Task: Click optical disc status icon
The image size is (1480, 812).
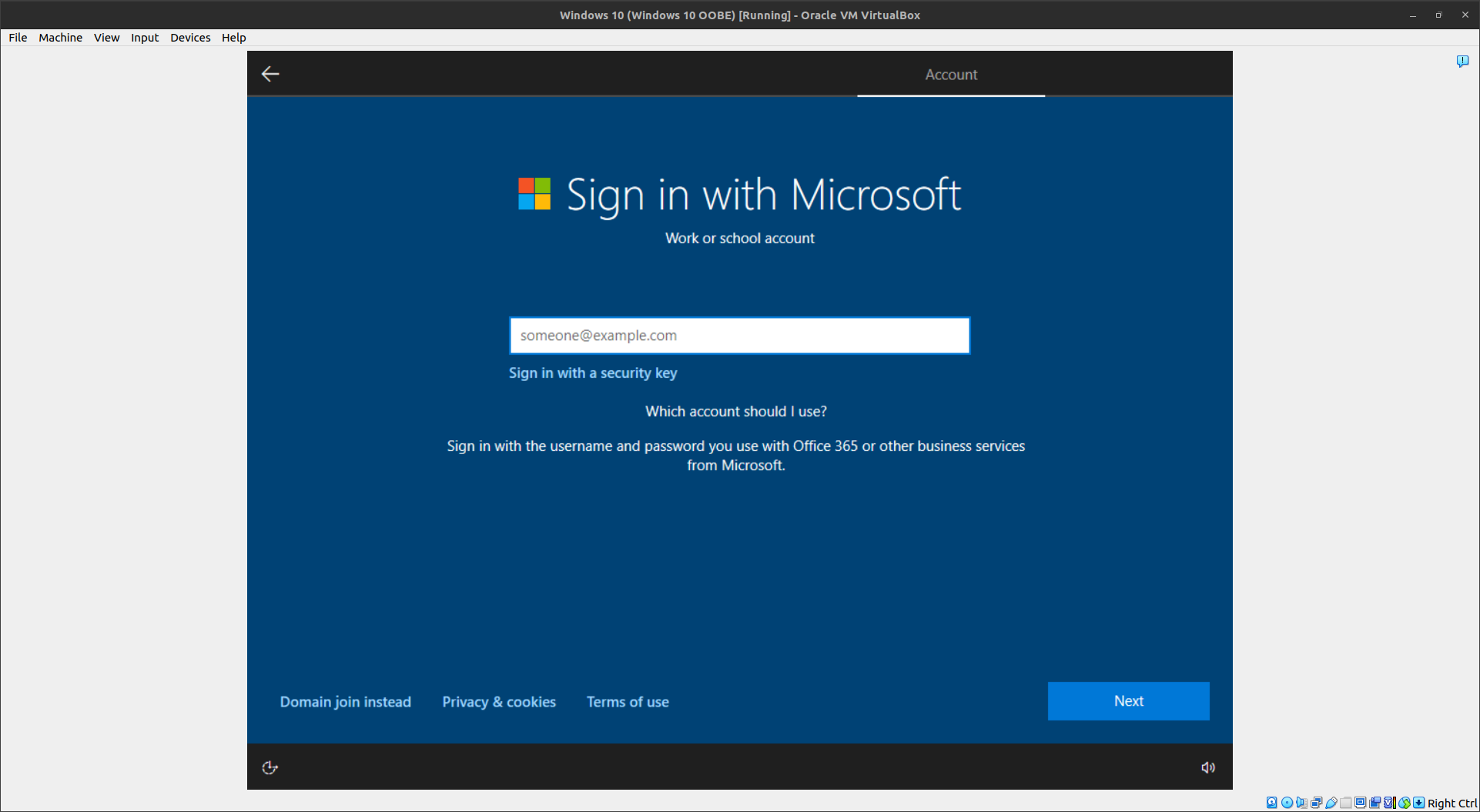Action: (x=1287, y=803)
